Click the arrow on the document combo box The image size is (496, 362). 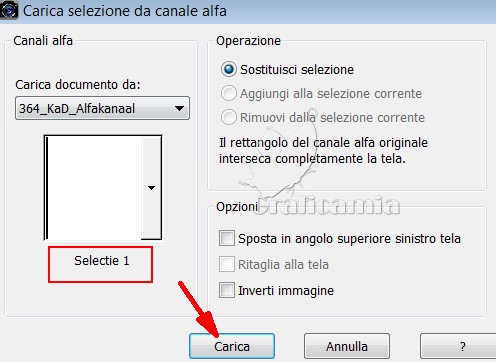click(179, 108)
